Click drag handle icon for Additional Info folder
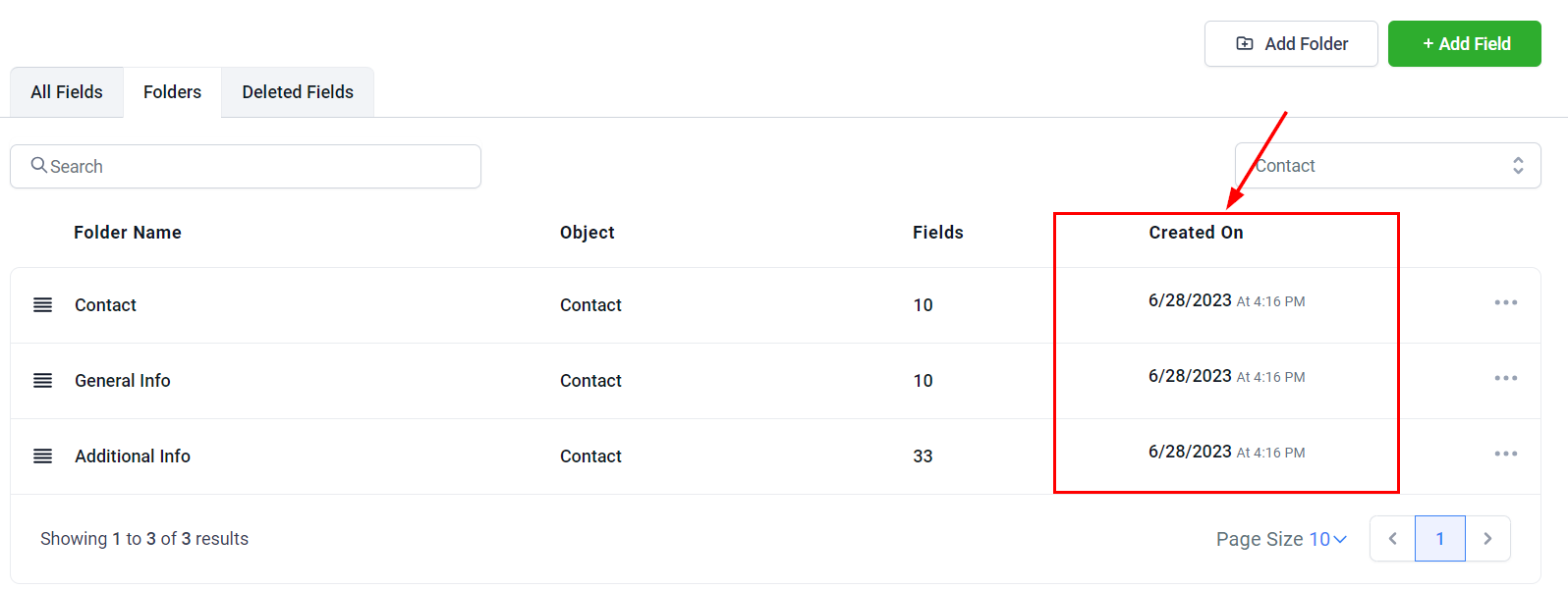This screenshot has width=1568, height=590. point(42,456)
